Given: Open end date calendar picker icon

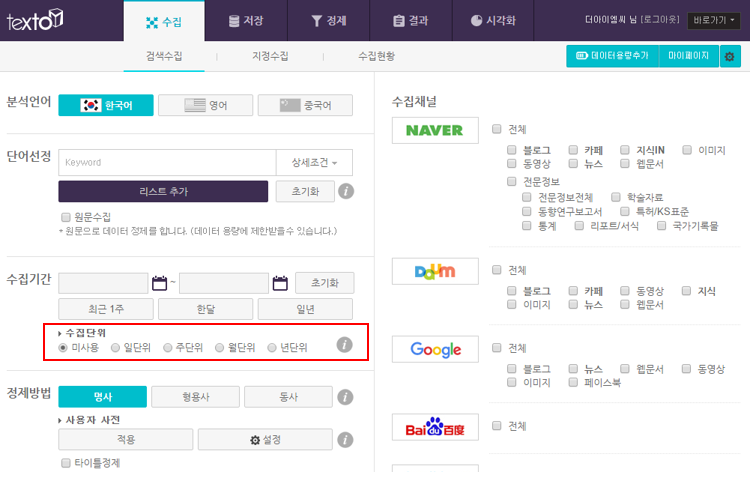Looking at the screenshot, I should pos(280,283).
